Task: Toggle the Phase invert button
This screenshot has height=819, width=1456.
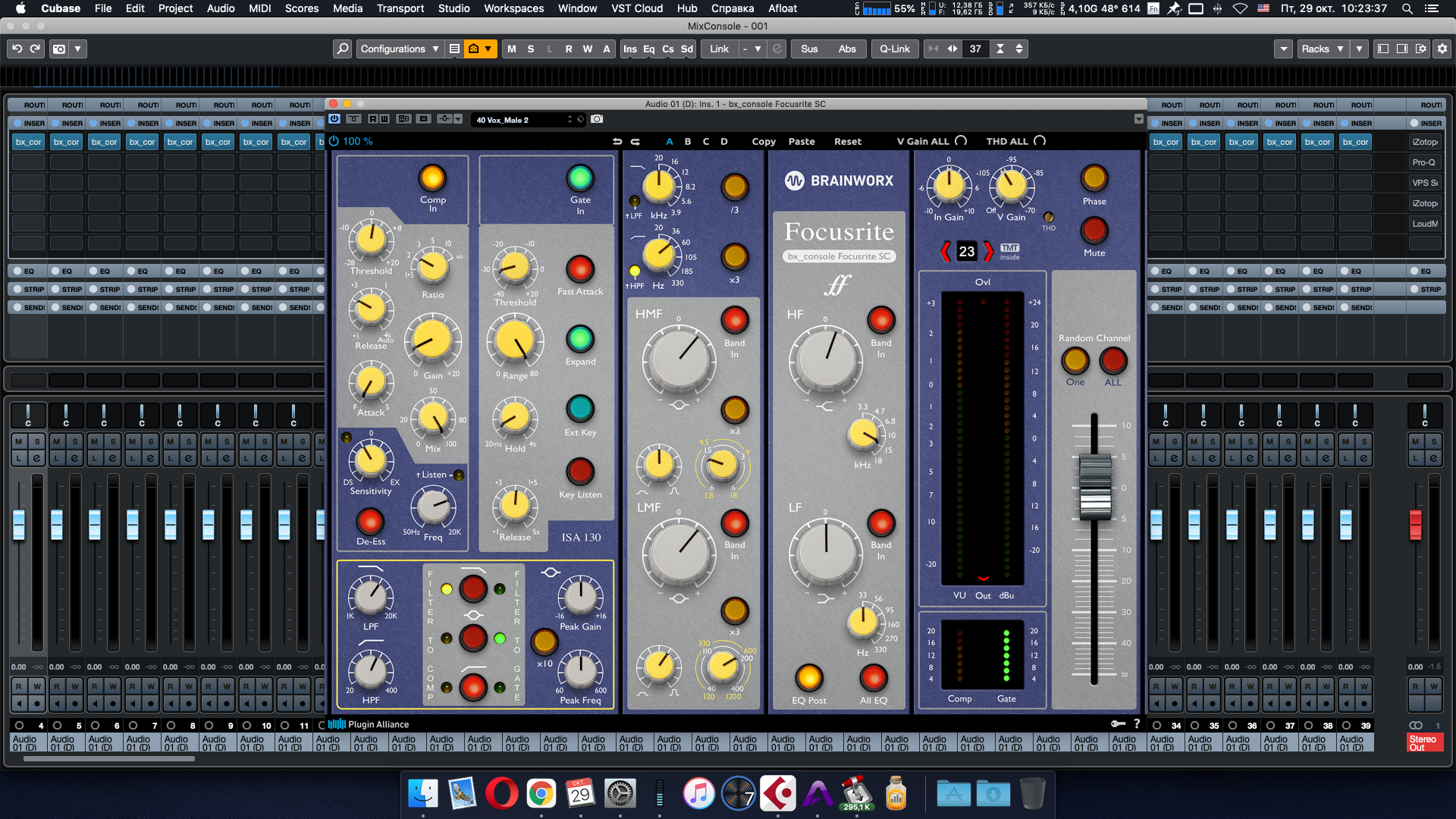Action: [x=1094, y=178]
